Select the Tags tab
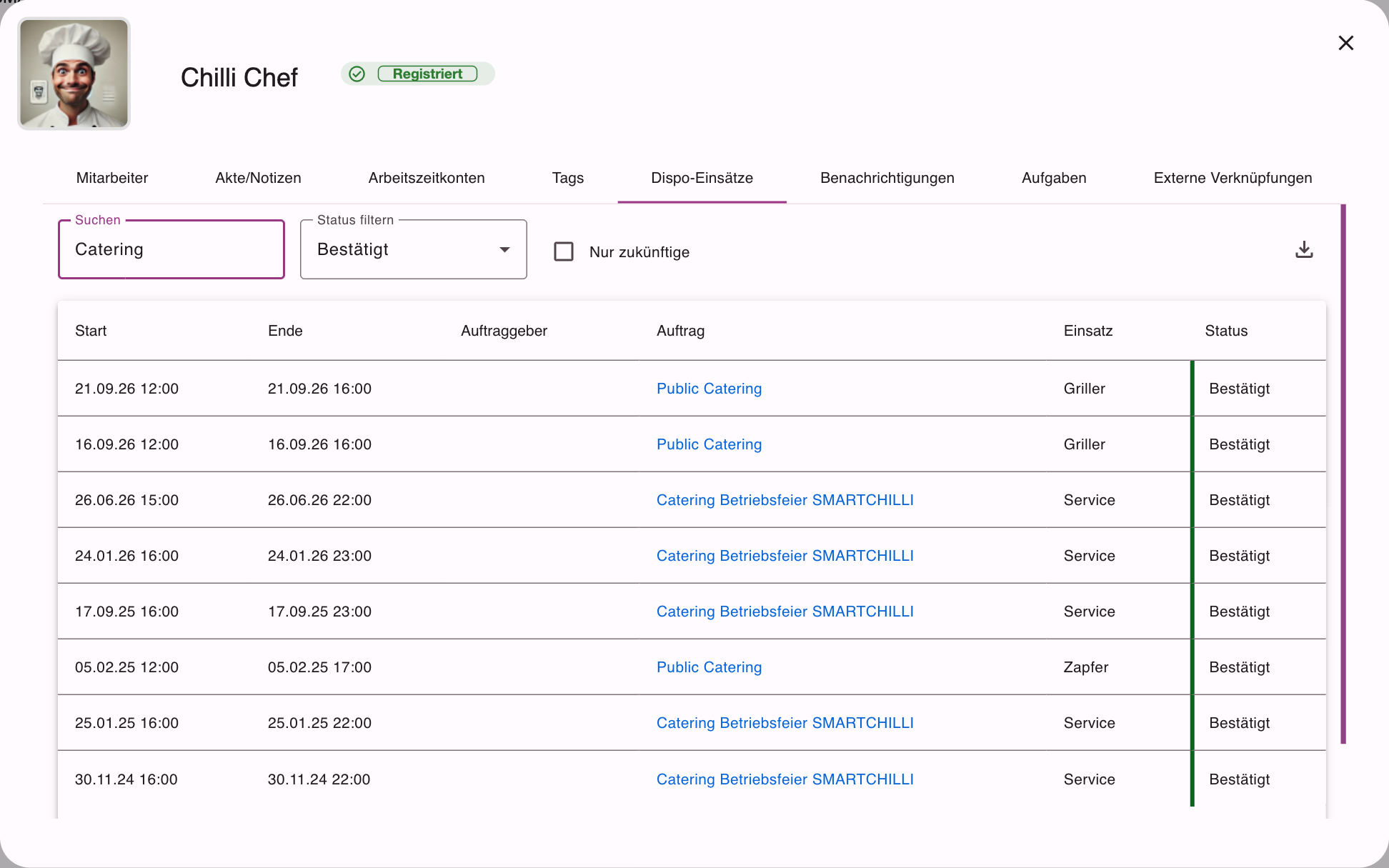Screen dimensions: 1389x868 coord(568,178)
